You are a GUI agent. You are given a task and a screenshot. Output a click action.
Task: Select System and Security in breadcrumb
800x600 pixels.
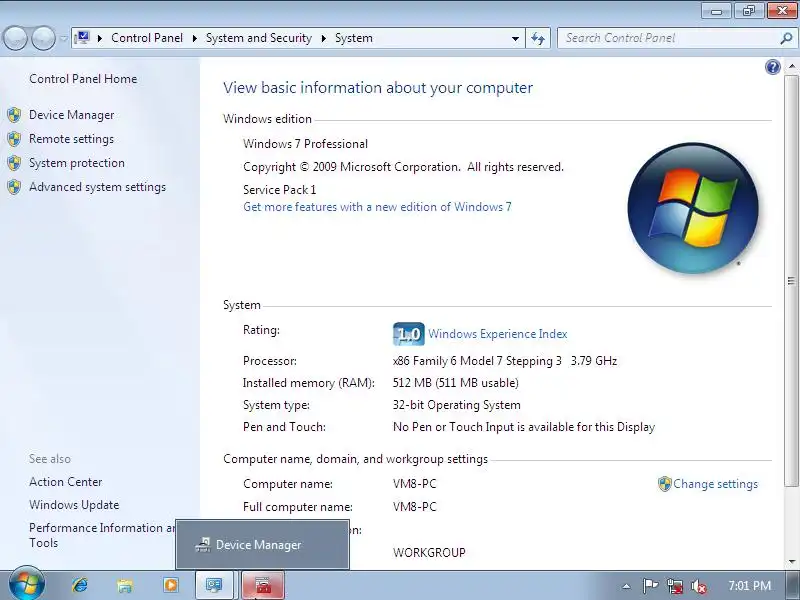[259, 38]
